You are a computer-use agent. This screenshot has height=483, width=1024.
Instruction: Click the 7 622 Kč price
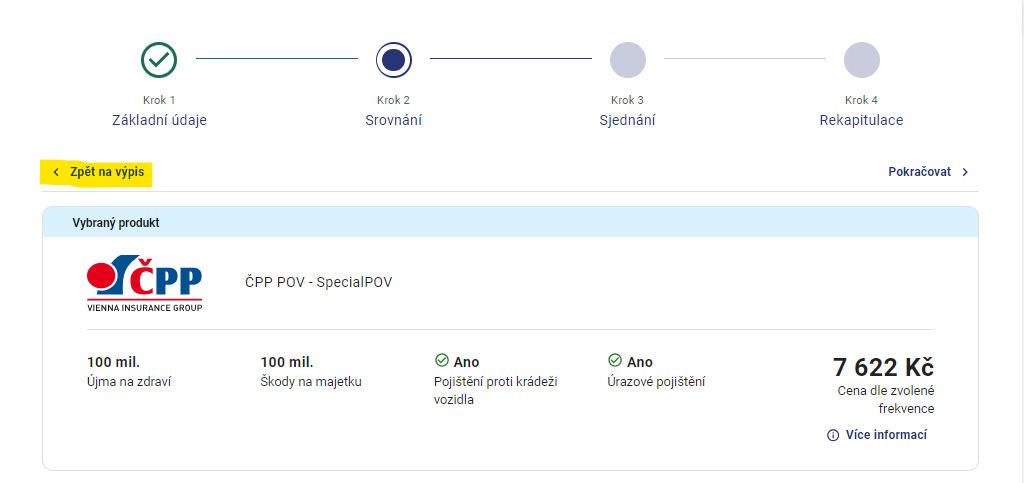click(884, 367)
